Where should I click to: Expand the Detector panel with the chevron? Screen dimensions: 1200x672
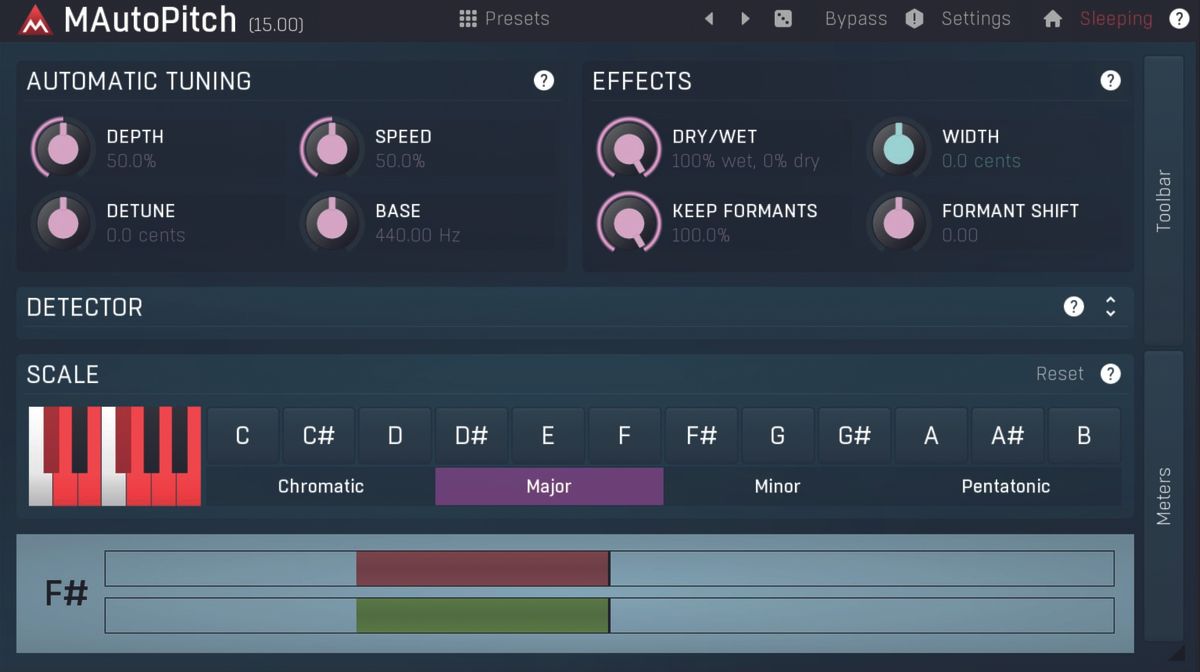point(1110,307)
